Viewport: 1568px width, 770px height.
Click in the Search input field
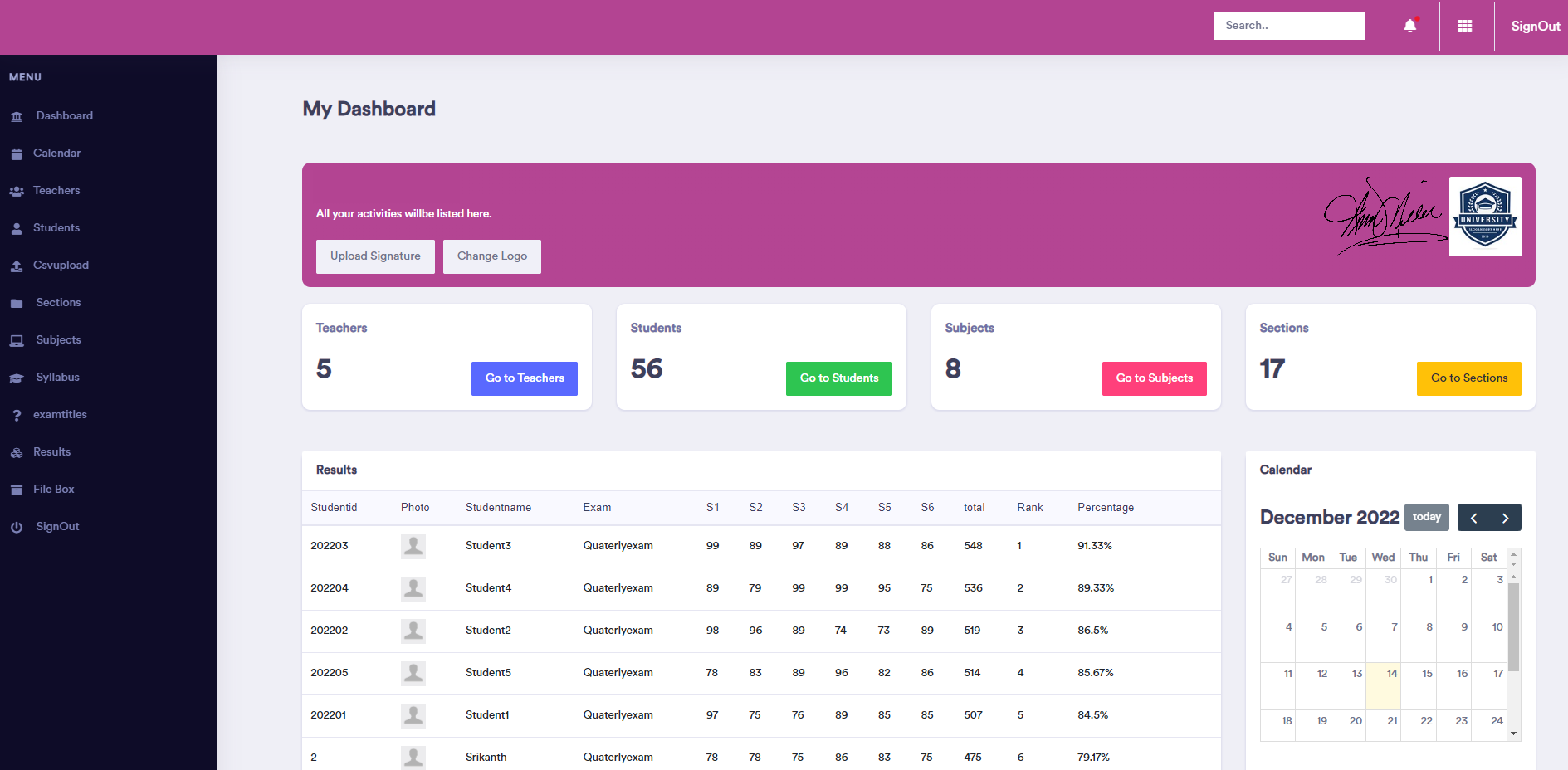point(1288,26)
